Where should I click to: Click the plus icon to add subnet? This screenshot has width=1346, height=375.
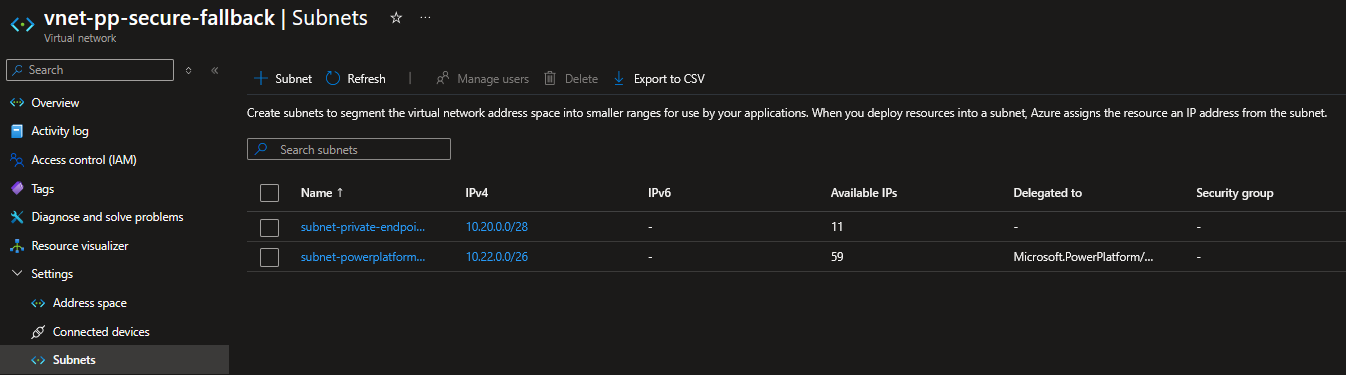(260, 78)
